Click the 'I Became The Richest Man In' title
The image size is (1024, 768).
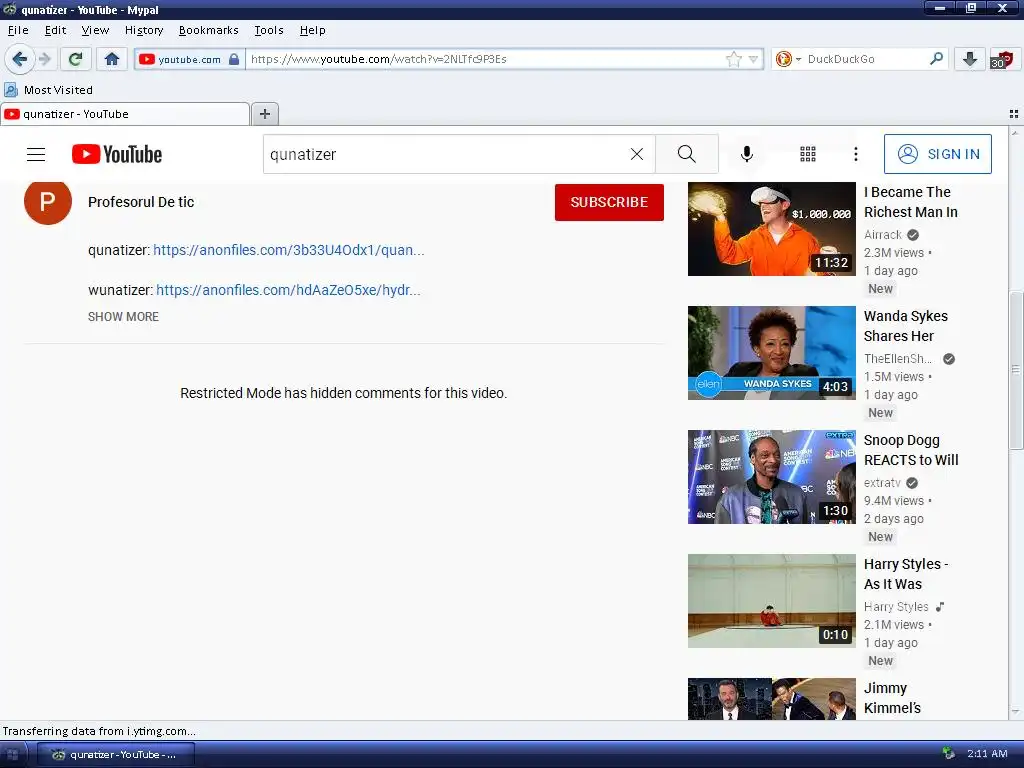tap(911, 202)
